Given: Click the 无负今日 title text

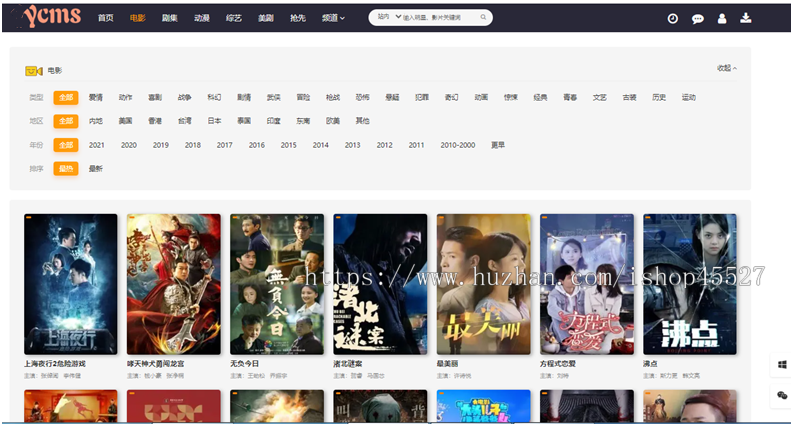Looking at the screenshot, I should (244, 364).
